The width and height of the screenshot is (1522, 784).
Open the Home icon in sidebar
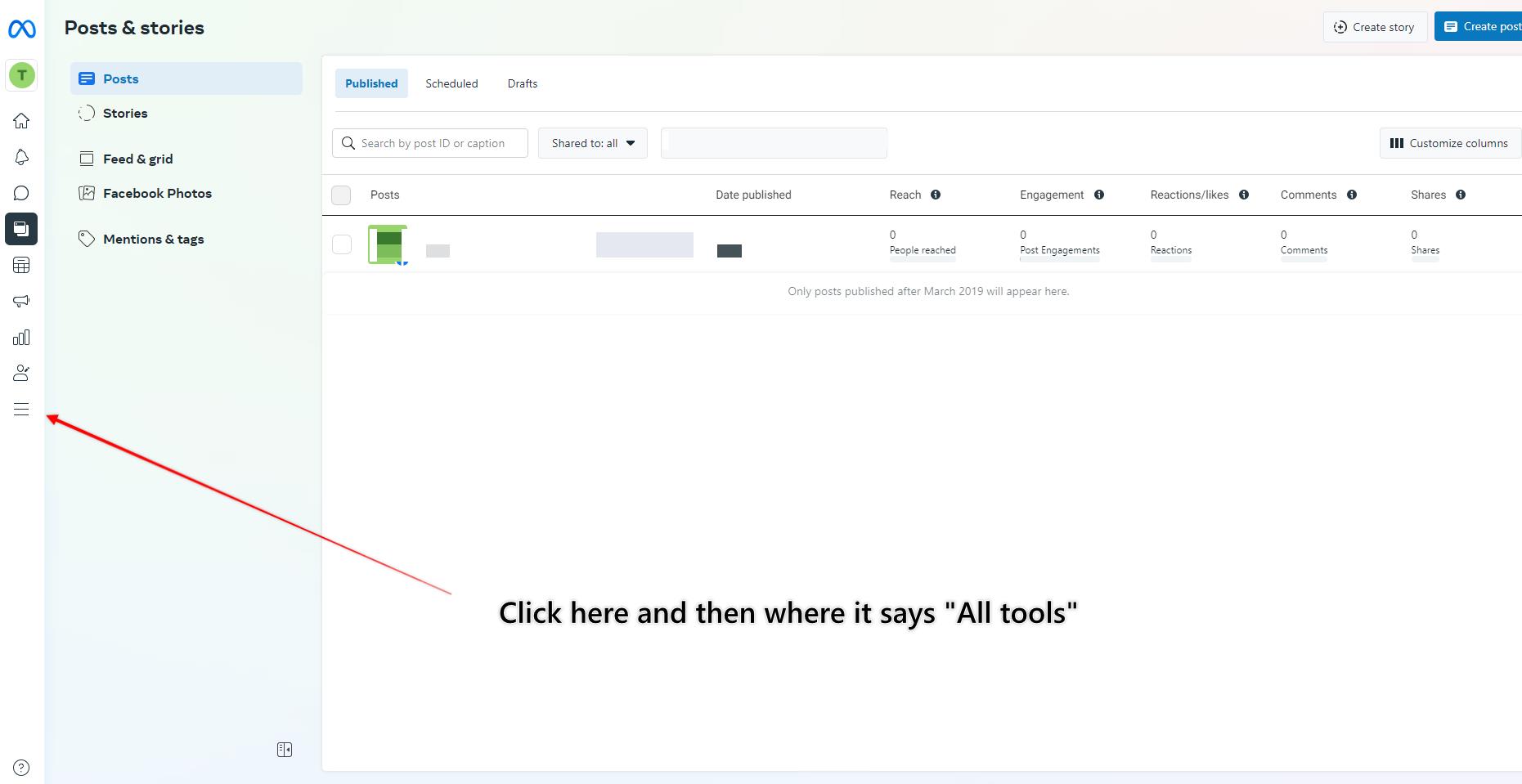(x=21, y=121)
